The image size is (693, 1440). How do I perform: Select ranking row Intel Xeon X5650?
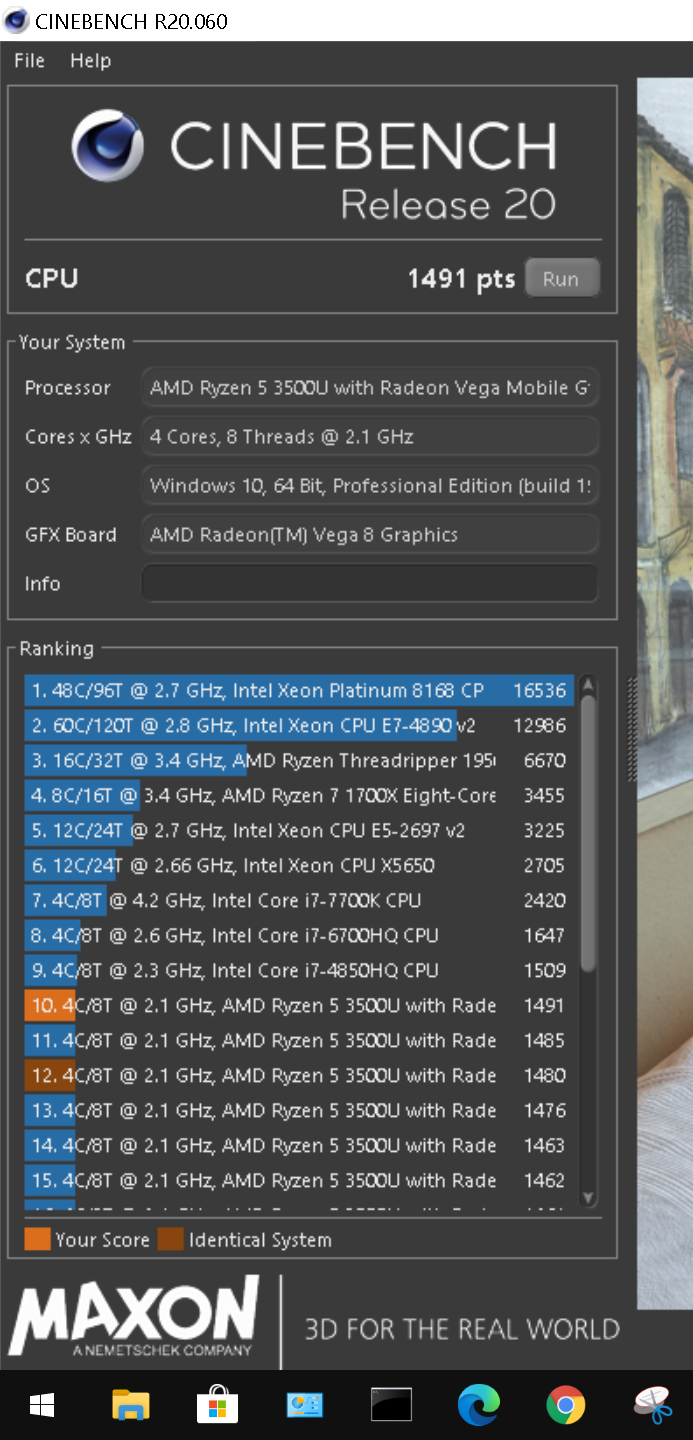click(x=299, y=866)
